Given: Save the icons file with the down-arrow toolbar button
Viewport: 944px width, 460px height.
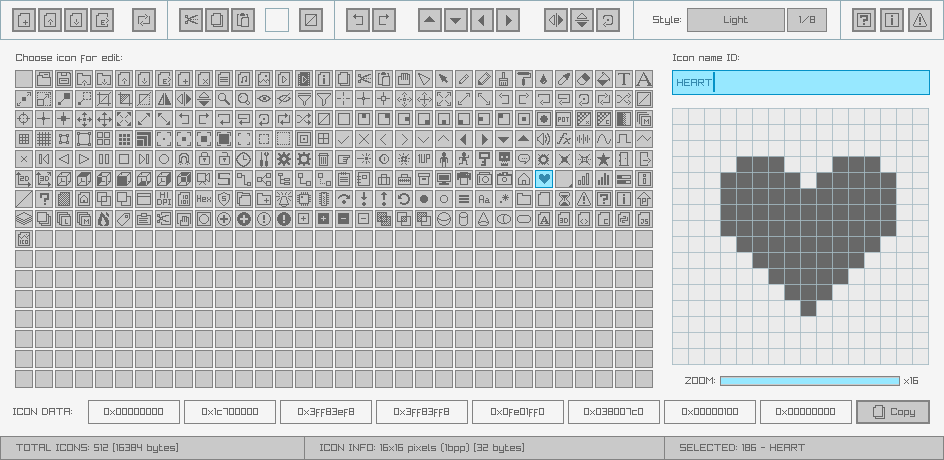Looking at the screenshot, I should tap(76, 20).
